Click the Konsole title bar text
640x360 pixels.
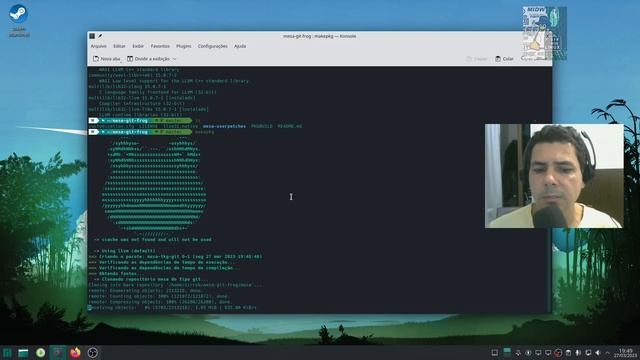pos(320,36)
